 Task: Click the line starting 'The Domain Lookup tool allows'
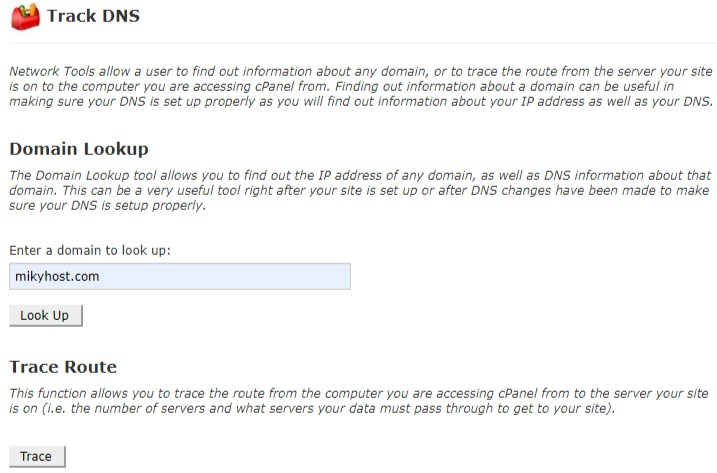360,175
